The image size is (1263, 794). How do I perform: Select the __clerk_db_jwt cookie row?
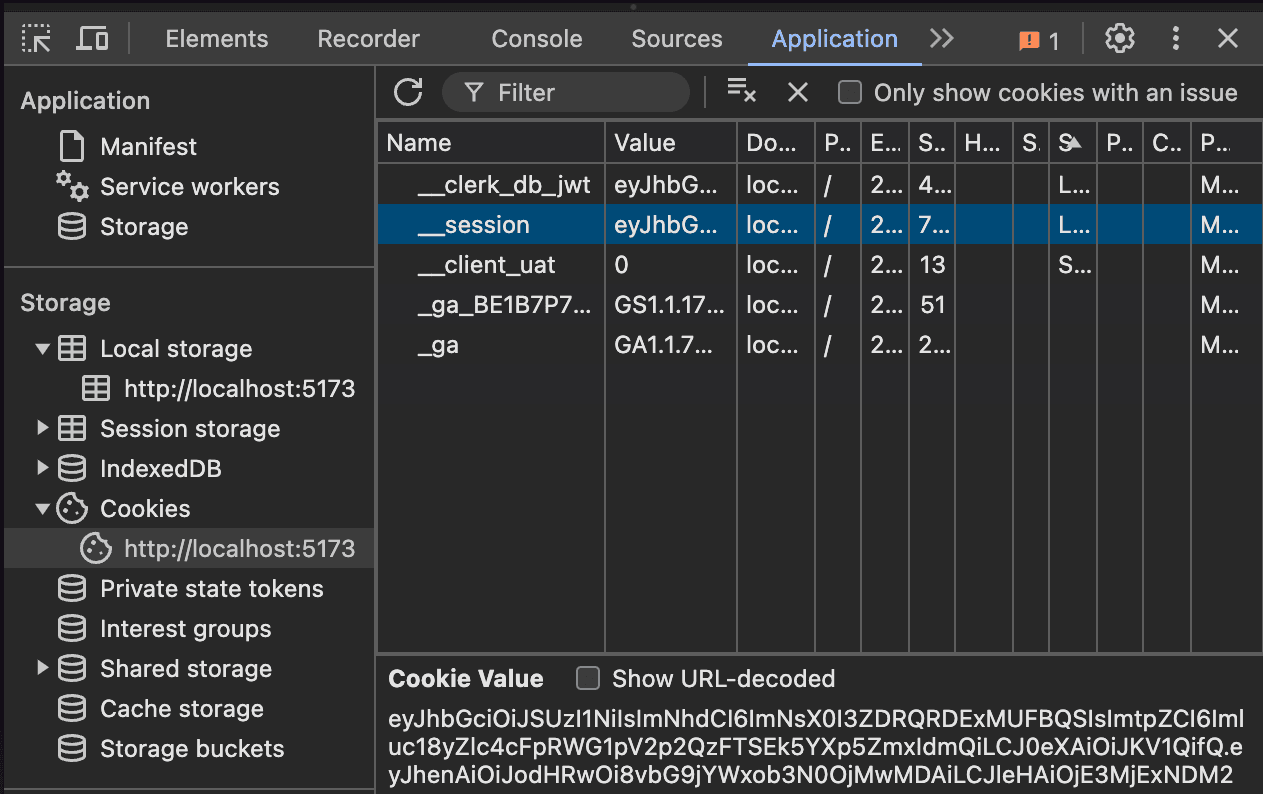tap(503, 185)
